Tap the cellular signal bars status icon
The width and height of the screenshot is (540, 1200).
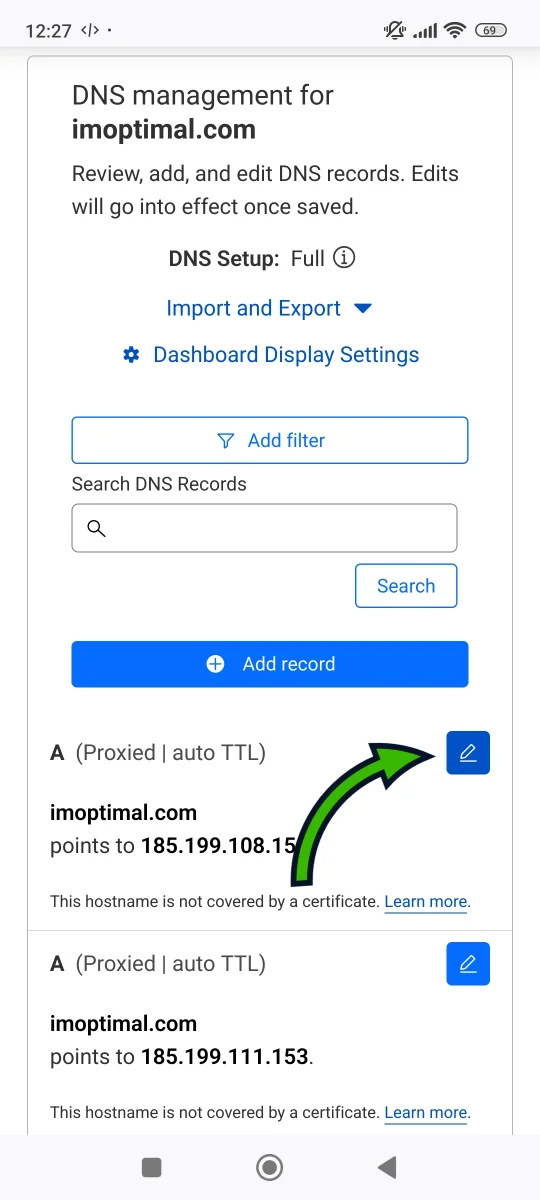point(425,31)
